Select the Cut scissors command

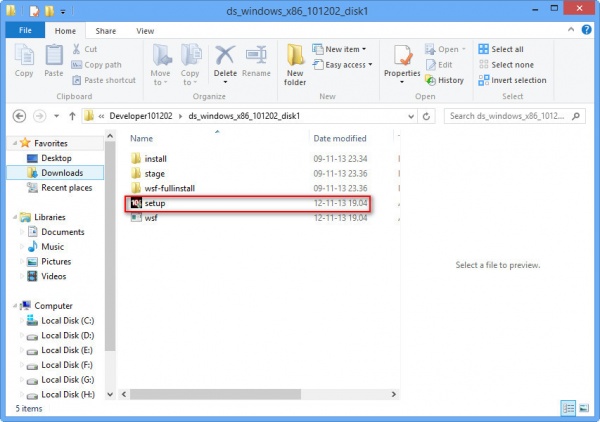[85, 49]
